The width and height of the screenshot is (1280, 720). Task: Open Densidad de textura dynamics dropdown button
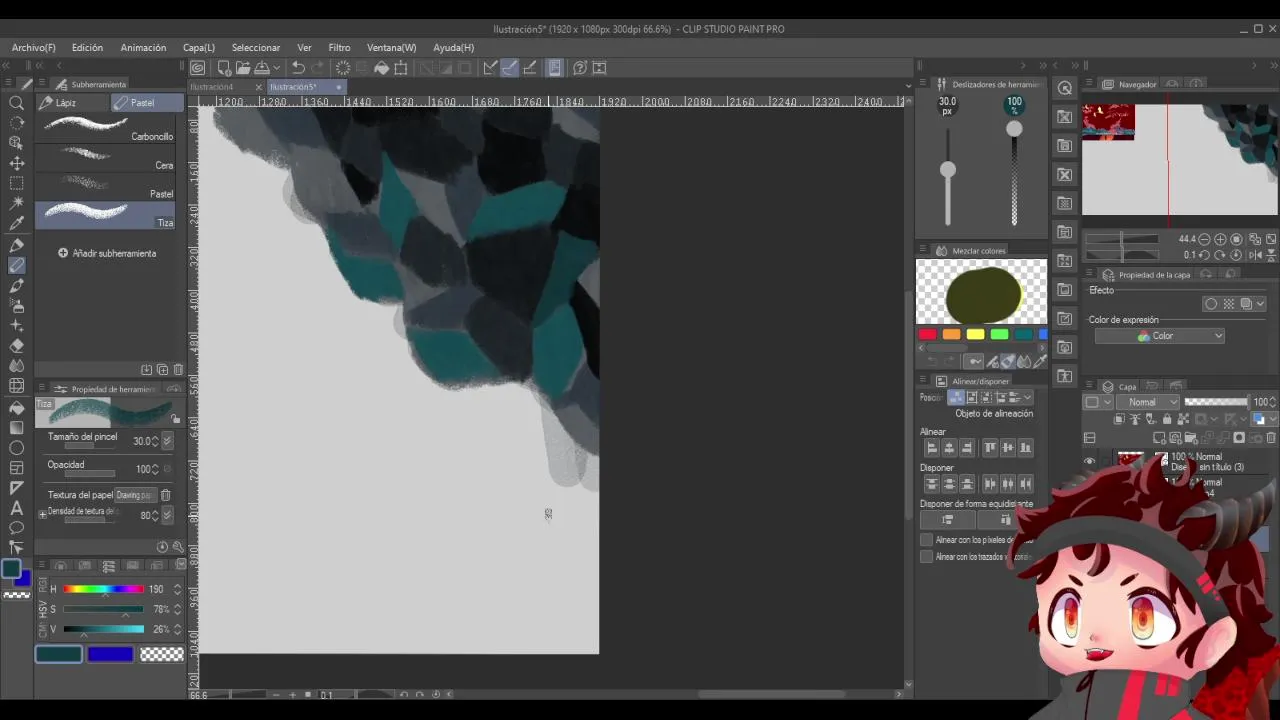pyautogui.click(x=167, y=515)
